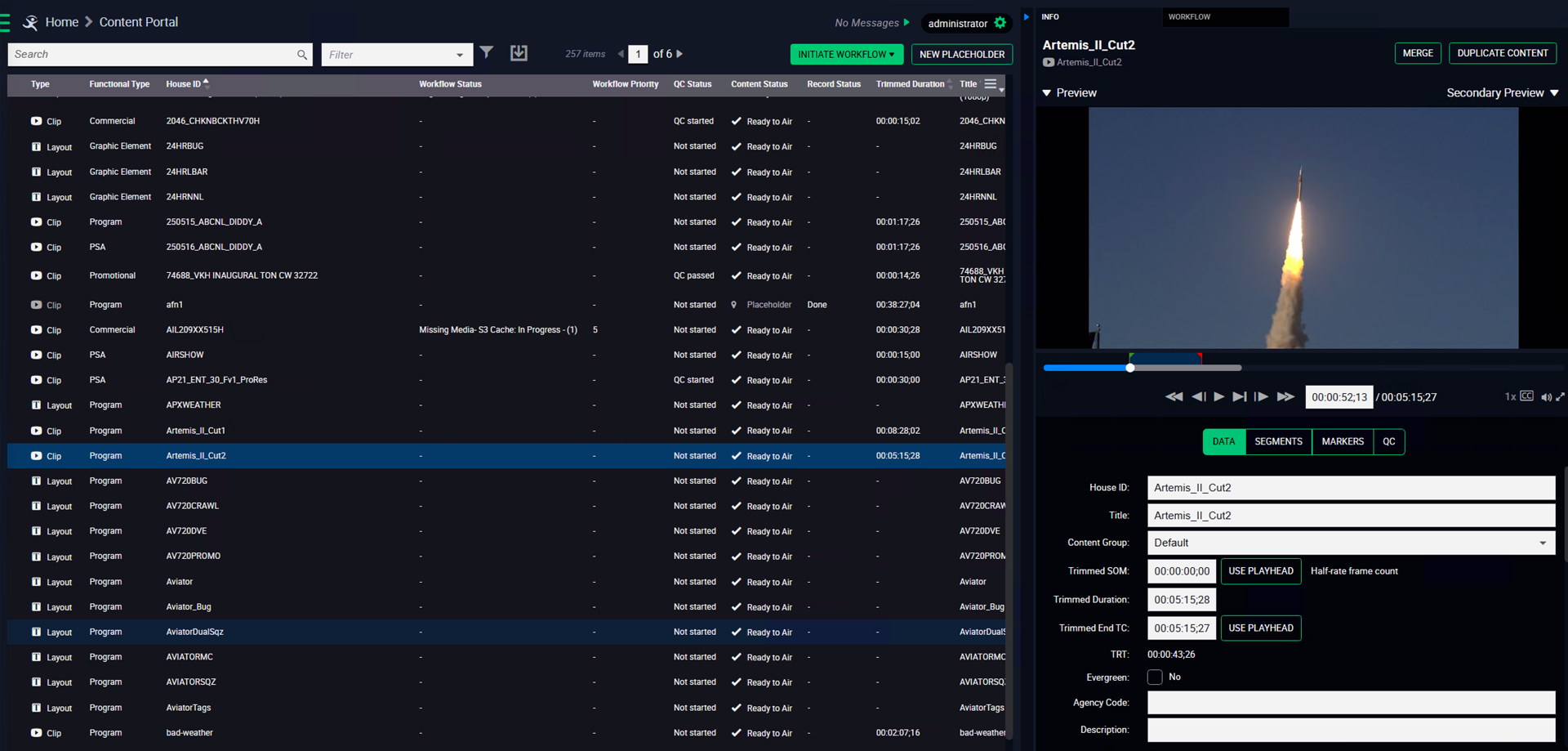The image size is (1568, 751).
Task: Toggle closed captions CC icon
Action: (x=1526, y=396)
